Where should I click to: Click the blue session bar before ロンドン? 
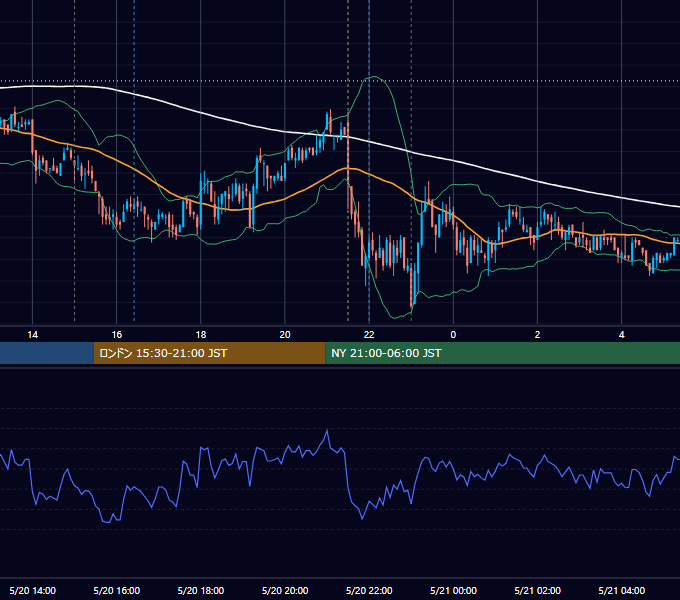coord(47,353)
